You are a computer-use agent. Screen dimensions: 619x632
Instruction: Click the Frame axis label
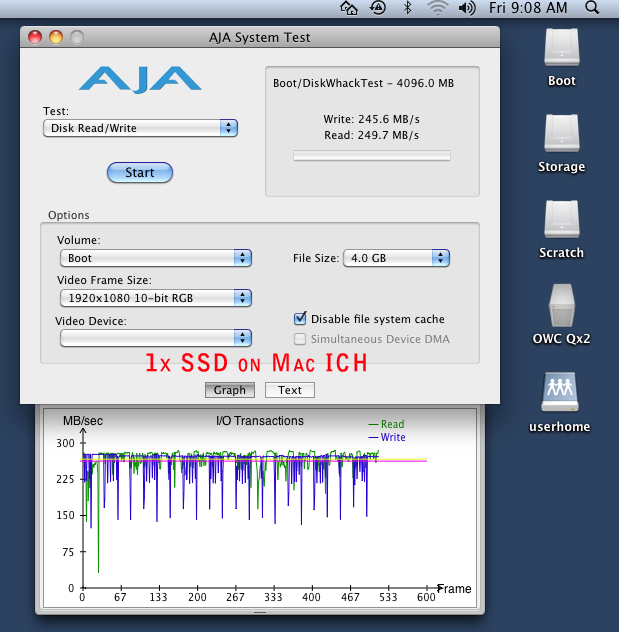pyautogui.click(x=455, y=588)
